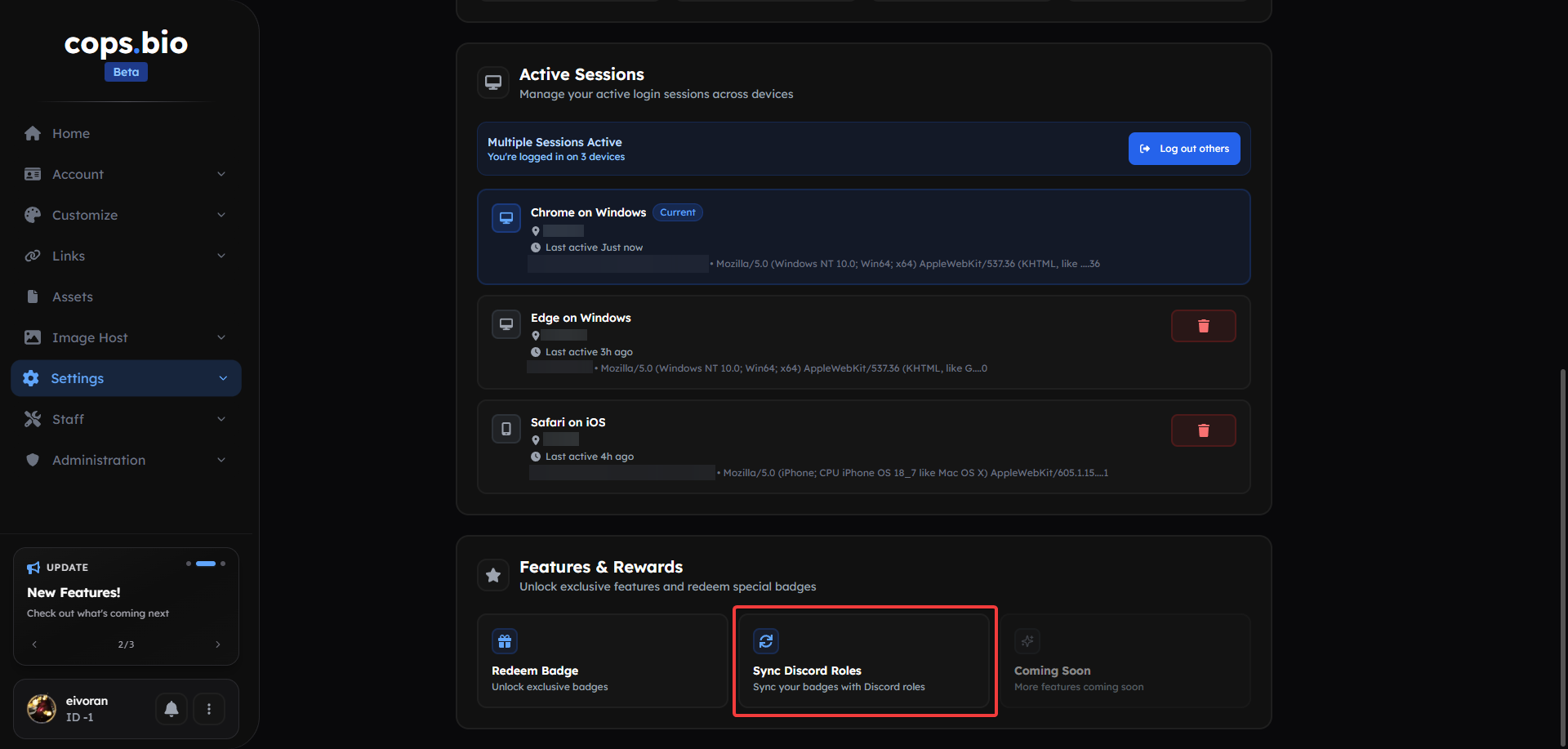Viewport: 1568px width, 749px height.
Task: Click the Assets document icon
Action: pos(33,296)
